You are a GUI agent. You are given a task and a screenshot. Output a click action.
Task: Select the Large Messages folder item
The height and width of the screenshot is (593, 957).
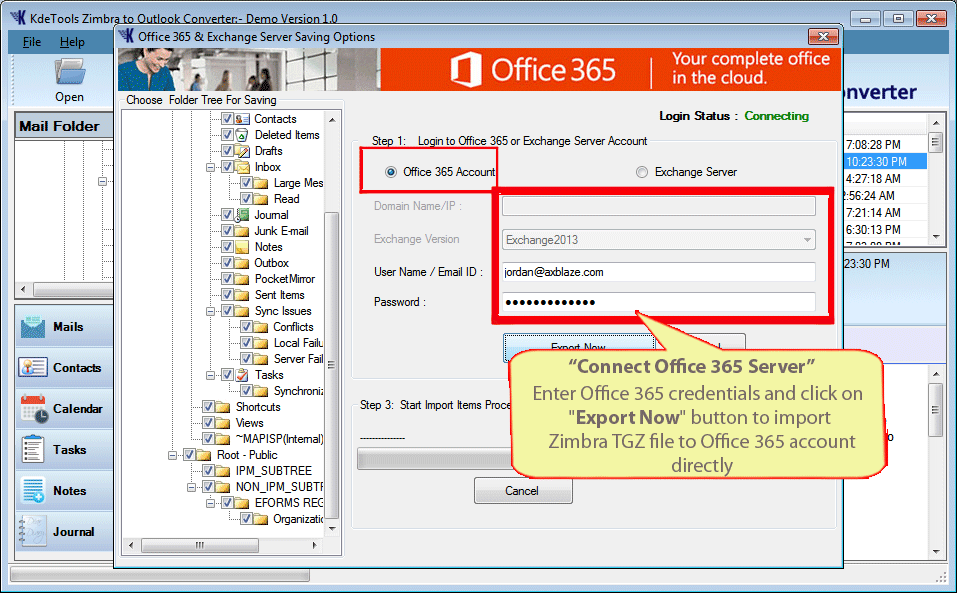[298, 183]
